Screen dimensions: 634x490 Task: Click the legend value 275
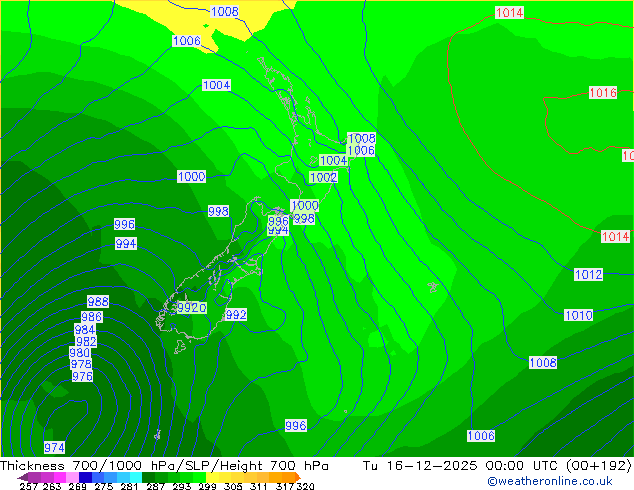(104, 486)
